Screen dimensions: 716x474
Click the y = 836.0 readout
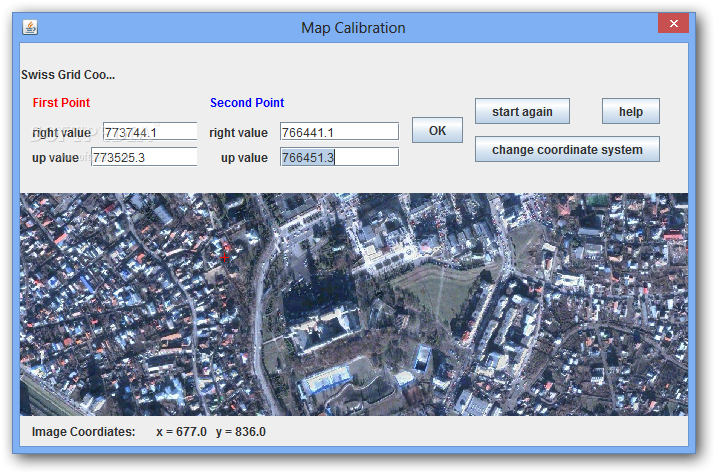click(x=241, y=432)
